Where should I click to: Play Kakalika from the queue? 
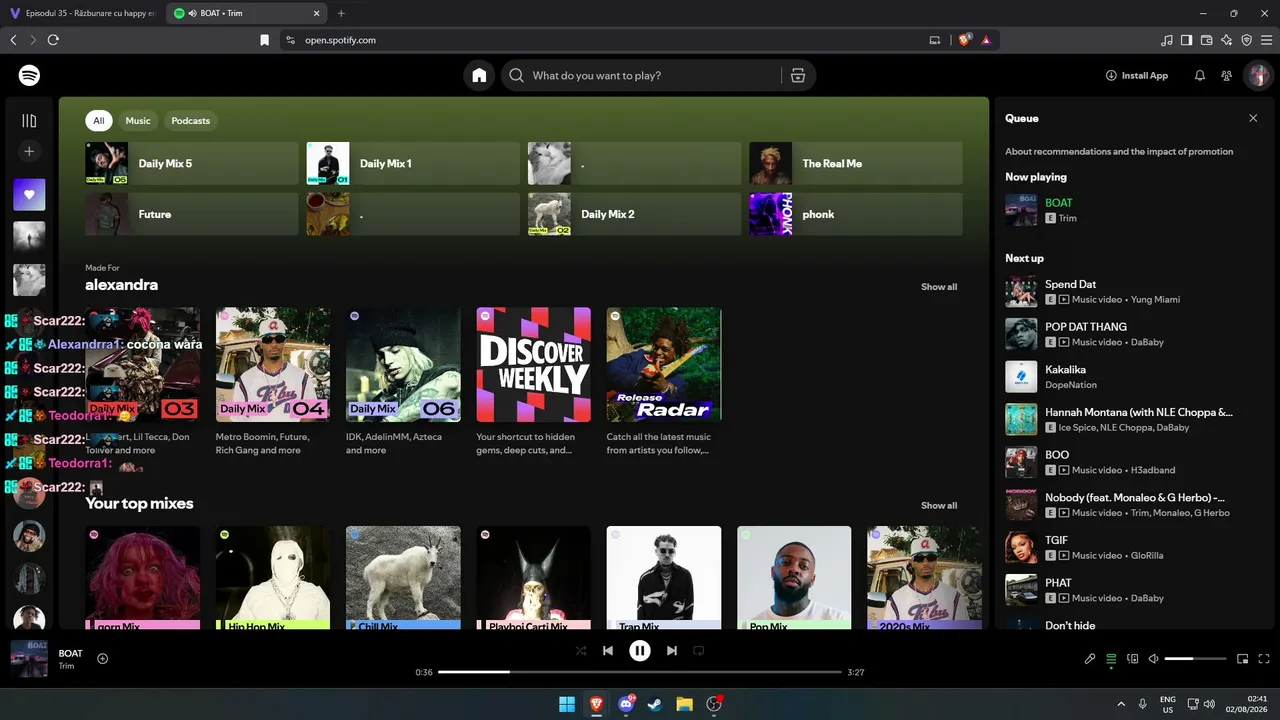click(x=1132, y=377)
